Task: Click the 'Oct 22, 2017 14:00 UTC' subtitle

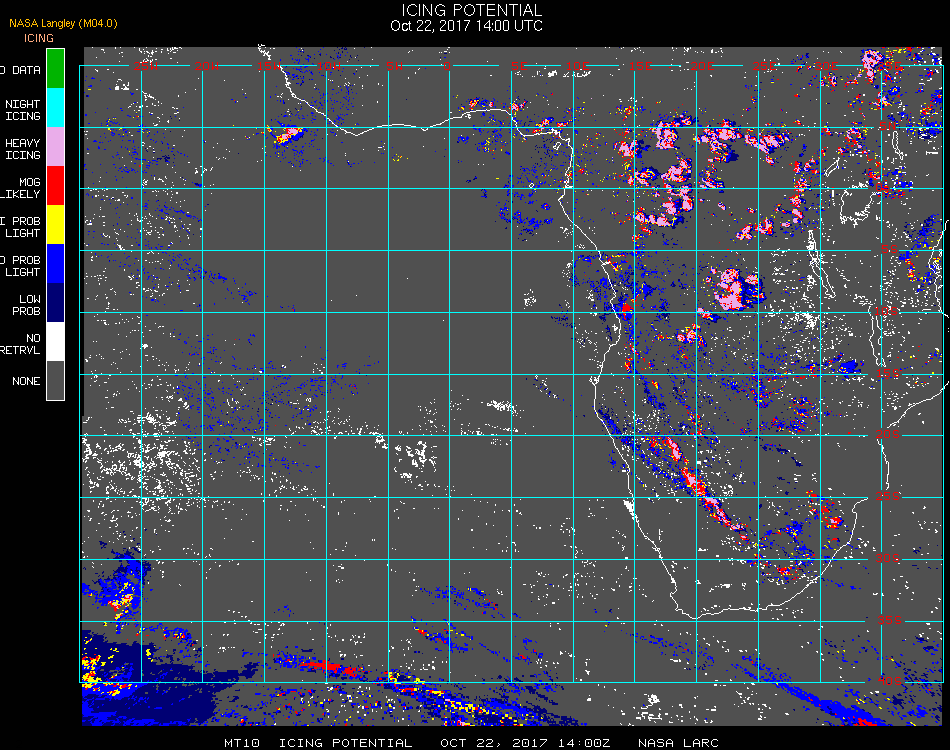Action: [467, 26]
